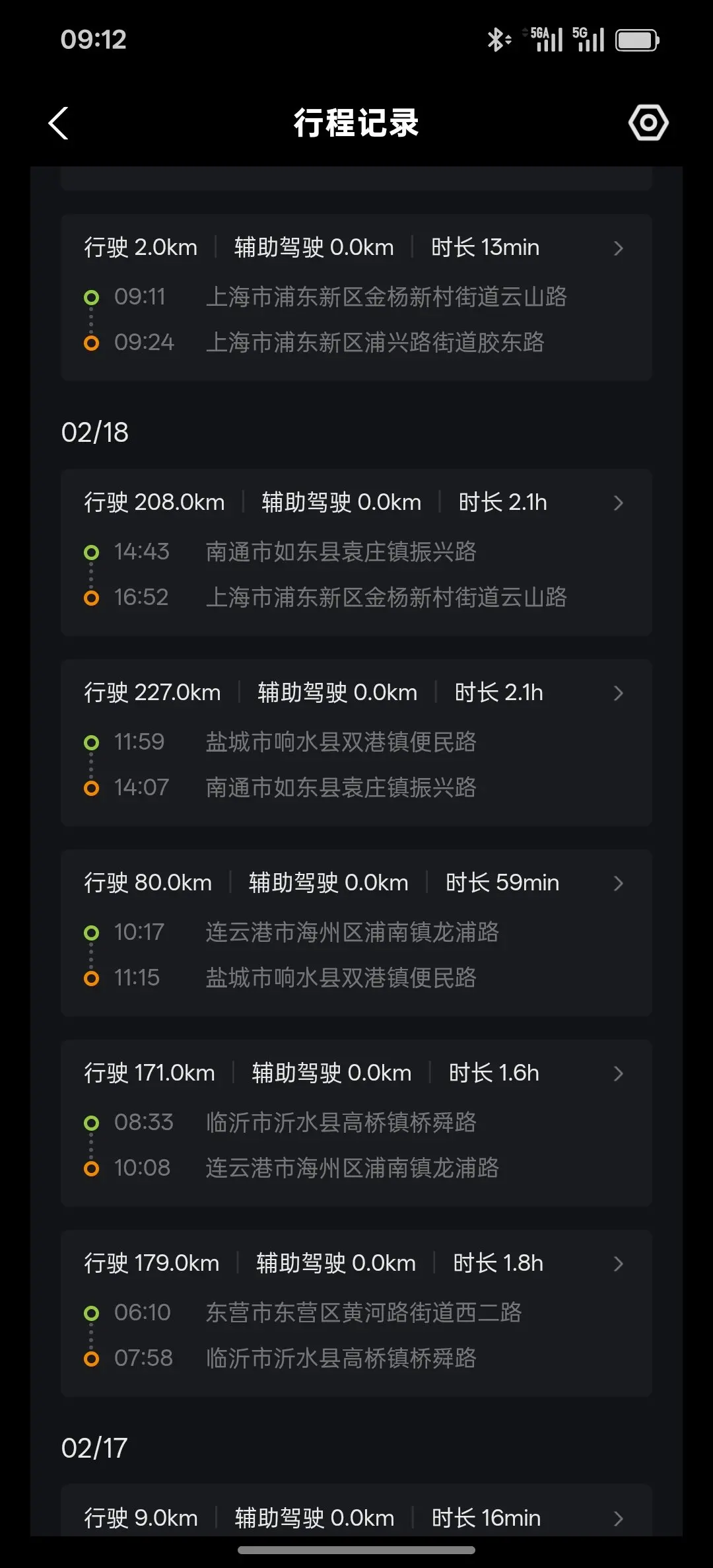The height and width of the screenshot is (1568, 713).
Task: Expand the 2.0km trip chevron
Action: (x=618, y=248)
